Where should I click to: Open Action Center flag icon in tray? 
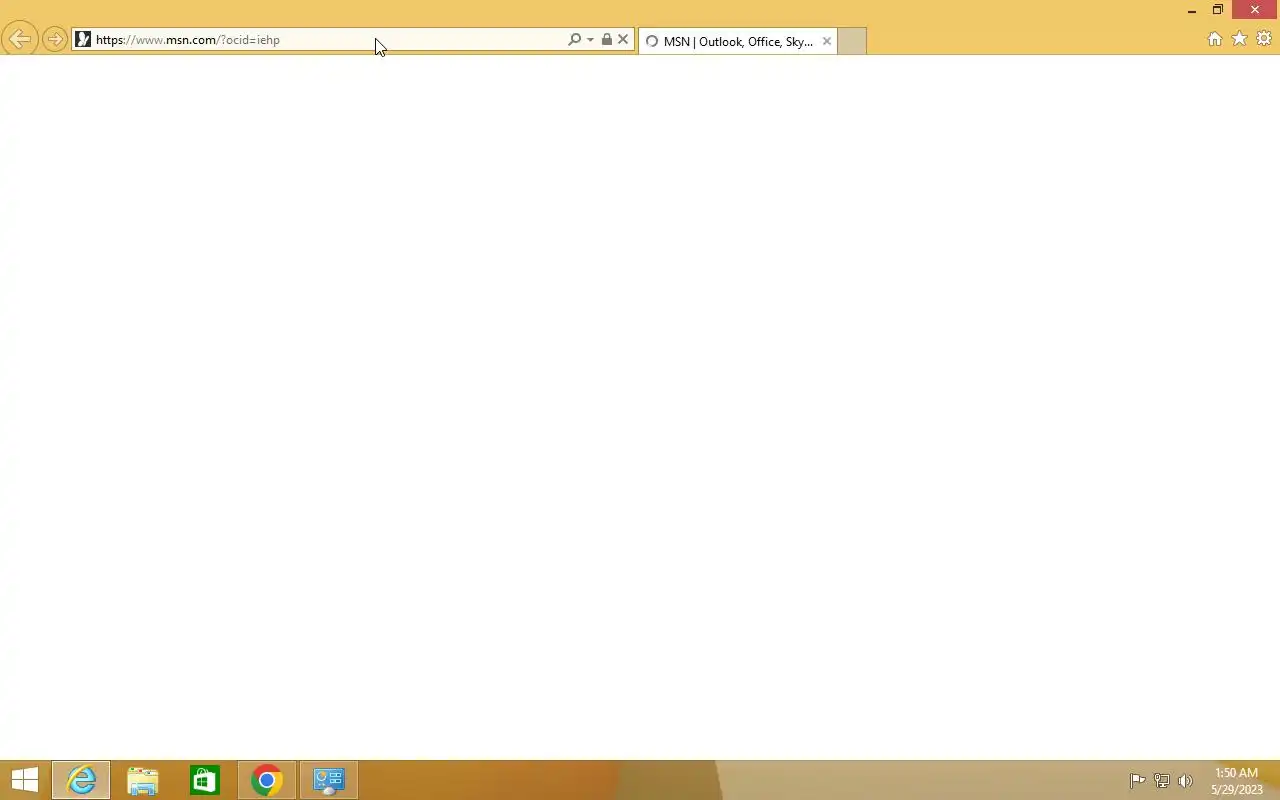pos(1137,781)
